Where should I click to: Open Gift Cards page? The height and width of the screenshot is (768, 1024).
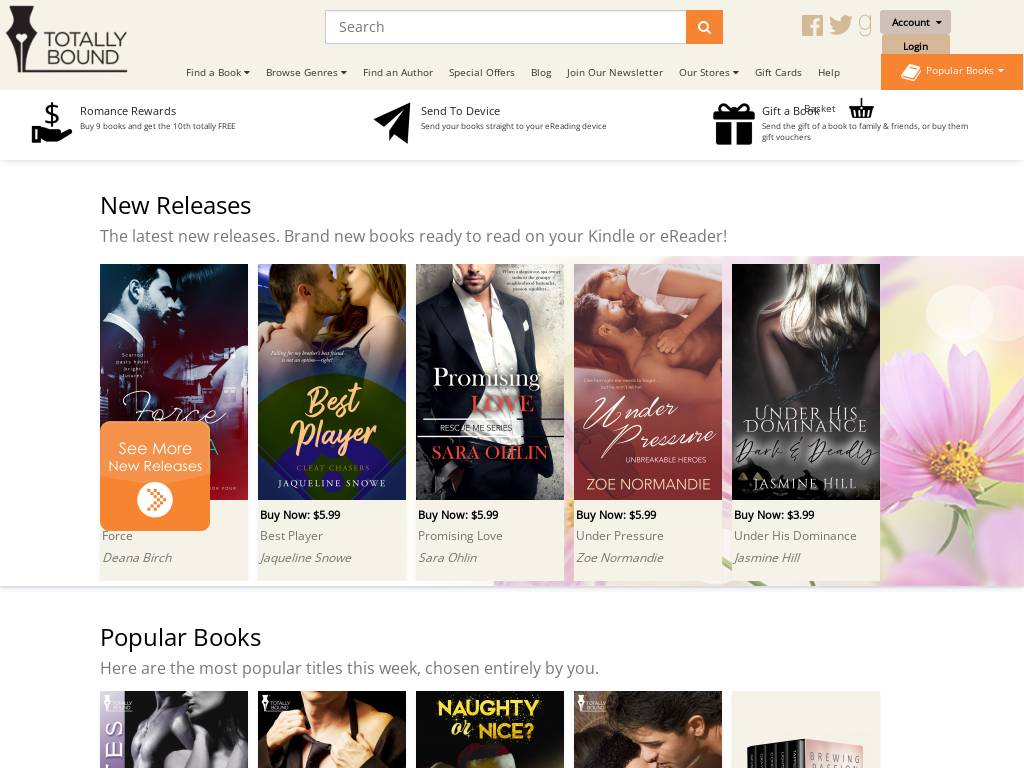(x=778, y=72)
